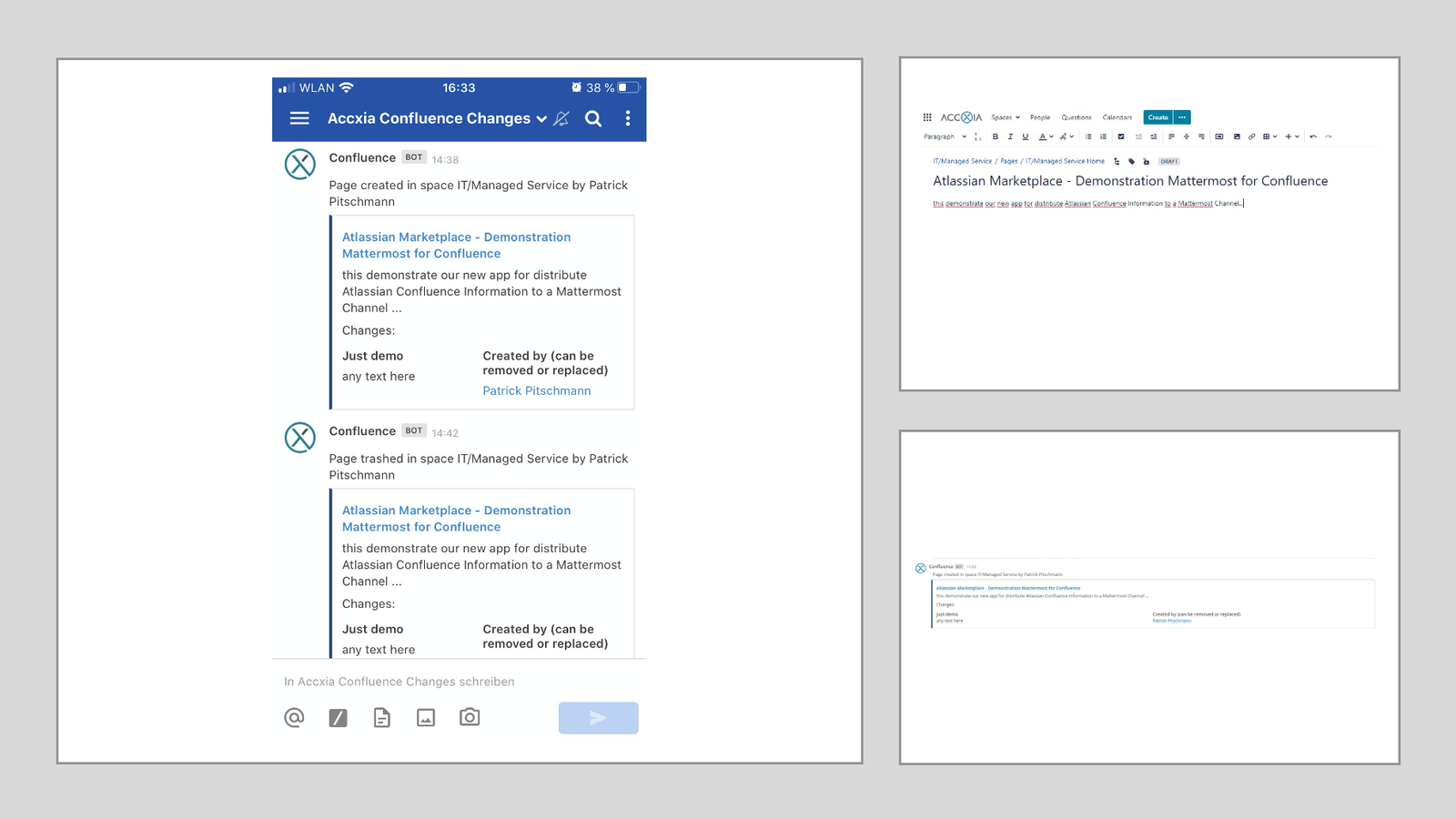Image resolution: width=1456 pixels, height=819 pixels.
Task: Click the labels tag icon
Action: pyautogui.click(x=1131, y=161)
